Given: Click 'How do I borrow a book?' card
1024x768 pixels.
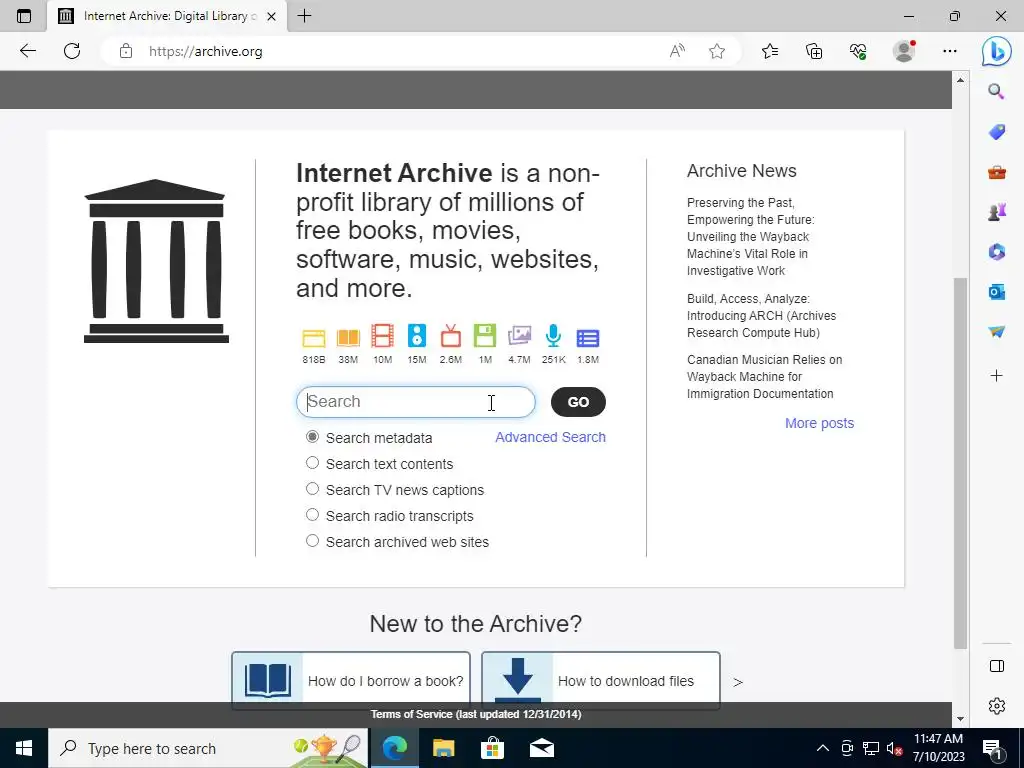Looking at the screenshot, I should click(351, 680).
